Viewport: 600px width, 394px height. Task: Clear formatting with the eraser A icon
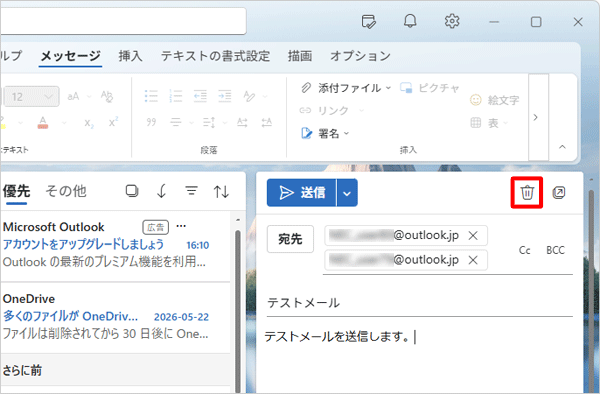pos(107,96)
